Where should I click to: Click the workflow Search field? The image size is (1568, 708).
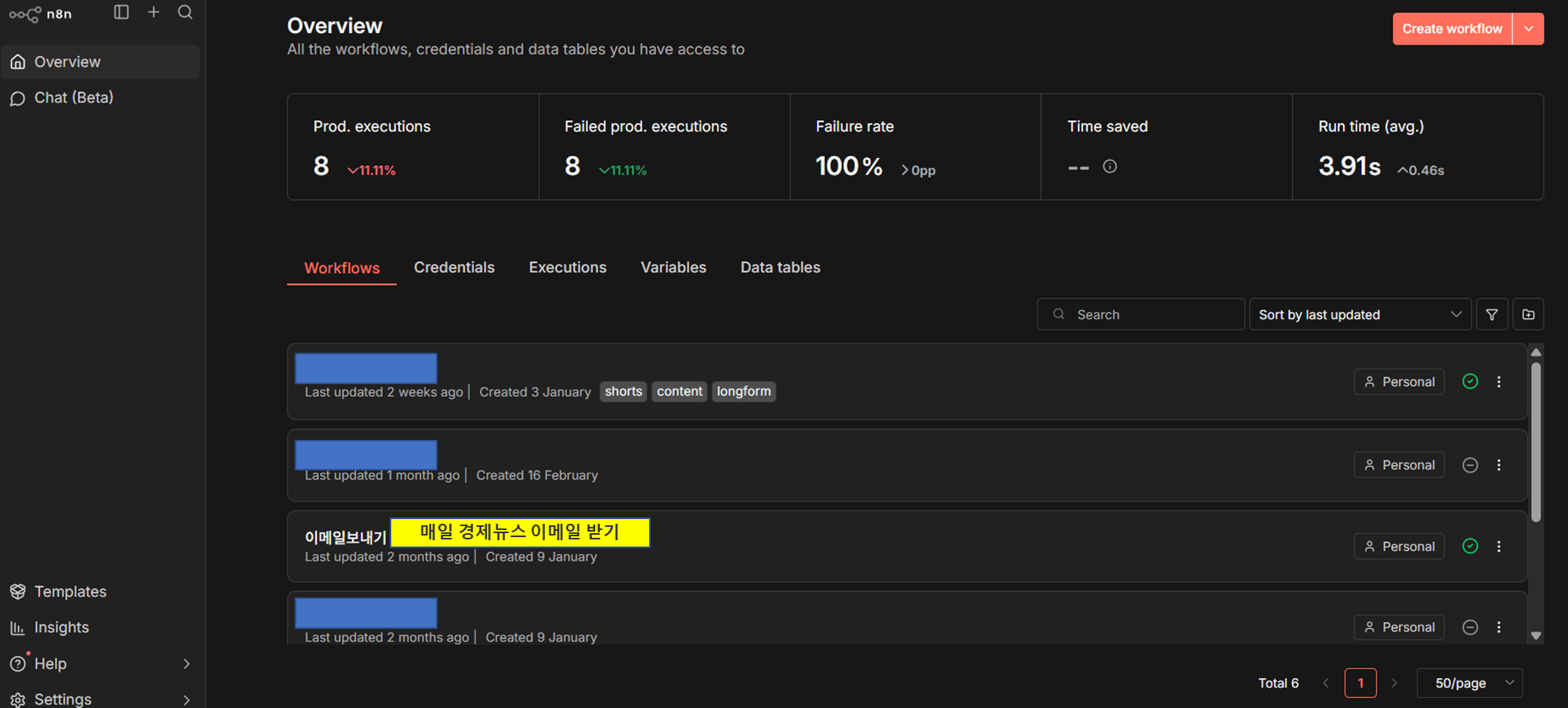[1141, 314]
